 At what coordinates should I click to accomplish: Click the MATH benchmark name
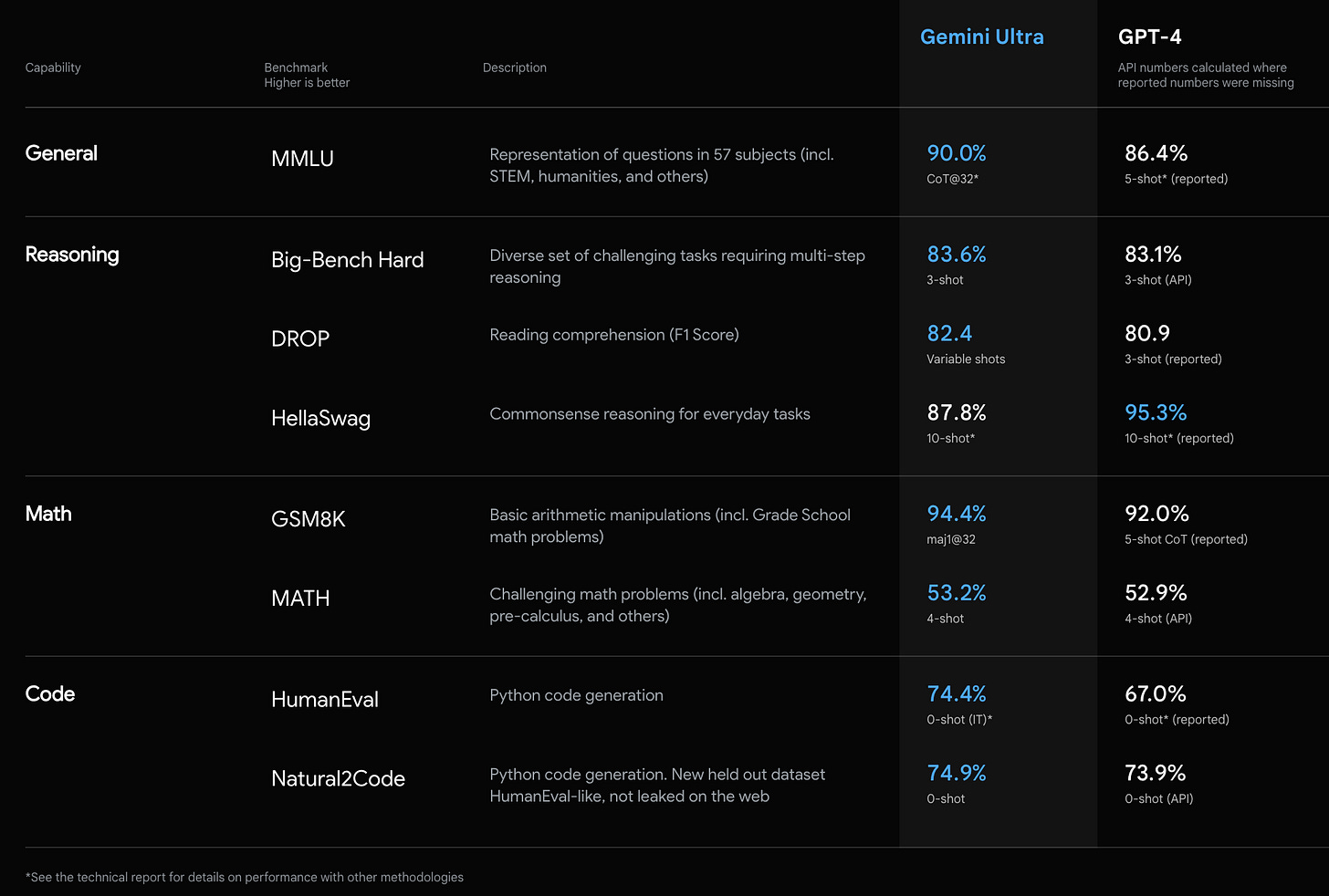tap(300, 599)
